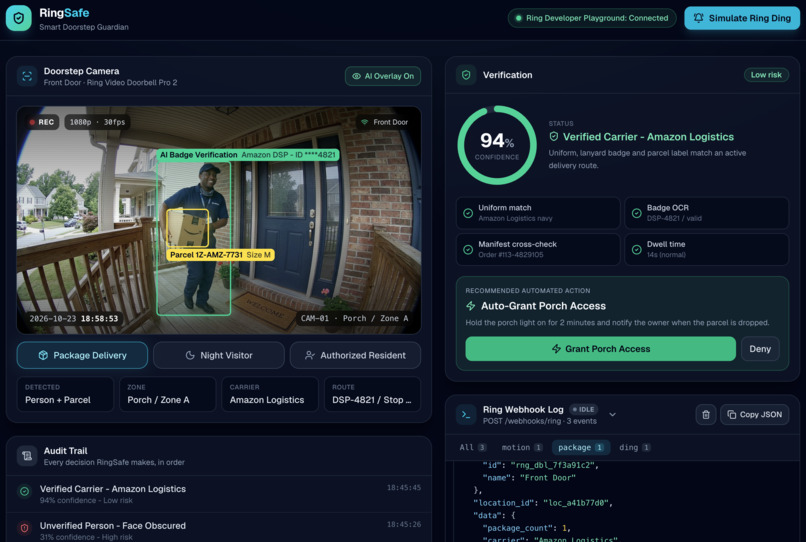The width and height of the screenshot is (806, 542).
Task: Filter webhook log by package
Action: (x=581, y=447)
